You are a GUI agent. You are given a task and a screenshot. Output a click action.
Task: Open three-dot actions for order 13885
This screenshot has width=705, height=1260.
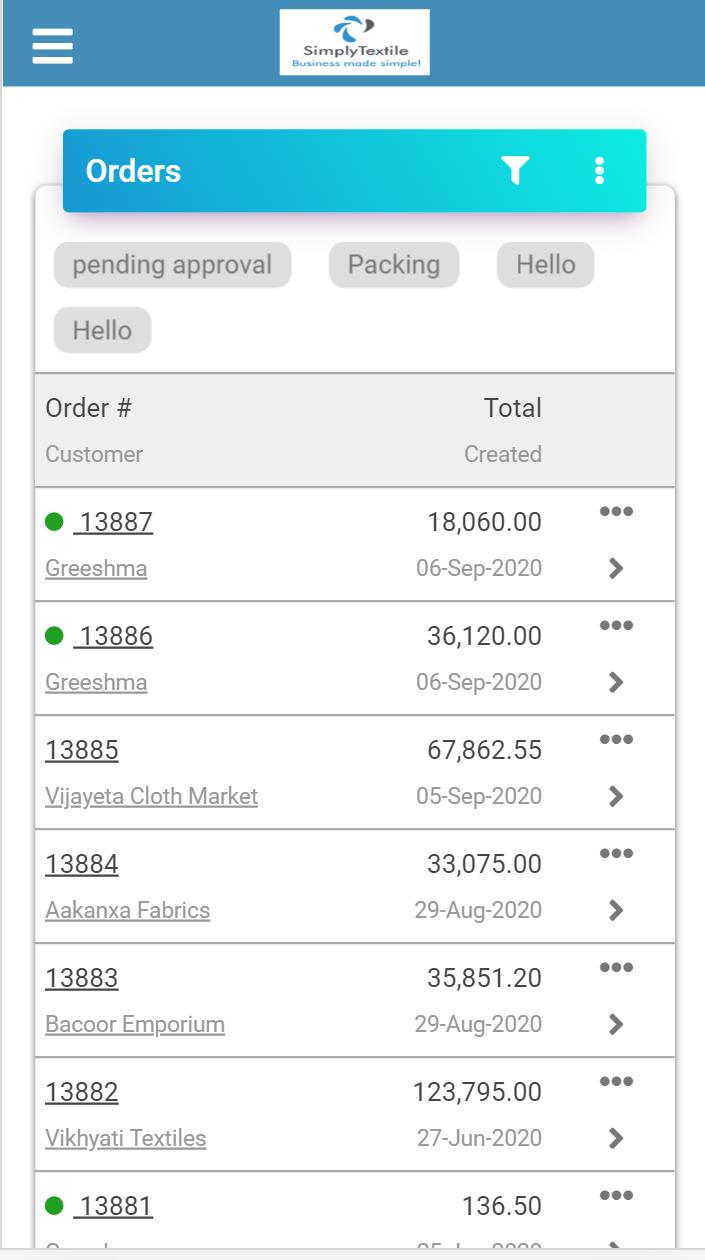tap(616, 740)
